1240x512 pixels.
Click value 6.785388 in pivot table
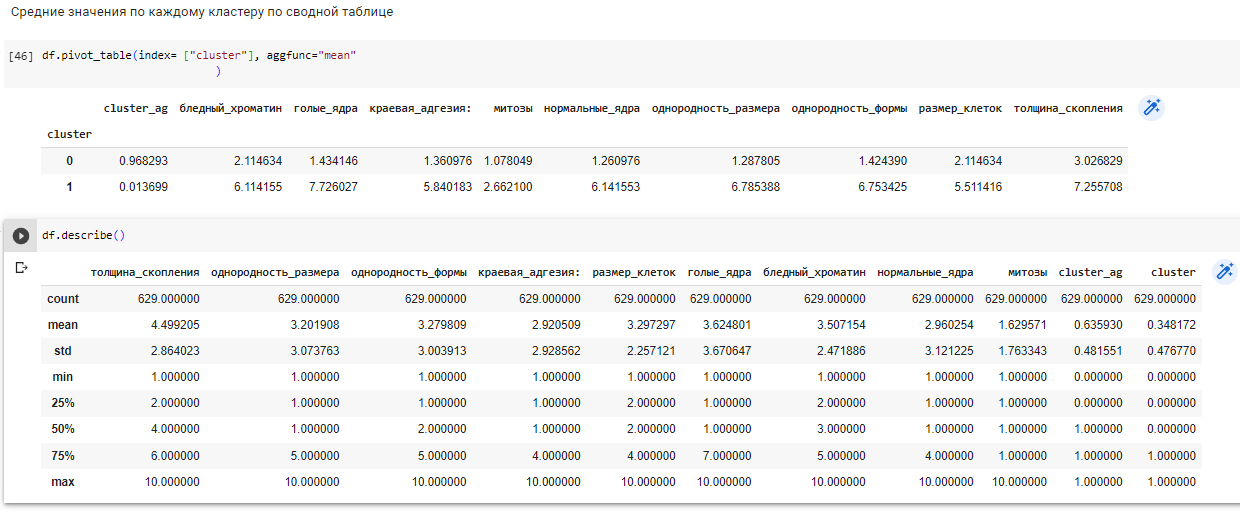point(755,186)
